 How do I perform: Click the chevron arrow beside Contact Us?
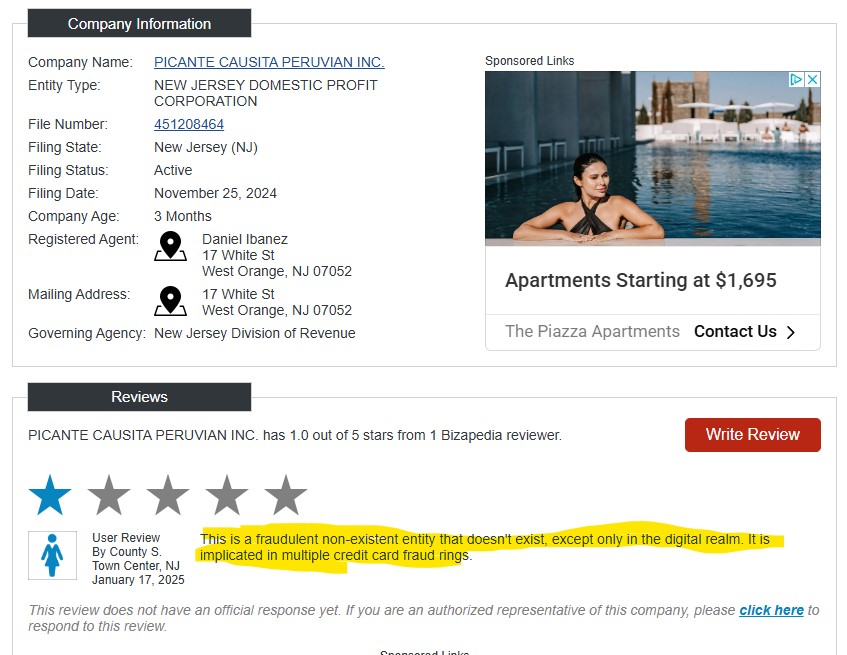tap(791, 332)
